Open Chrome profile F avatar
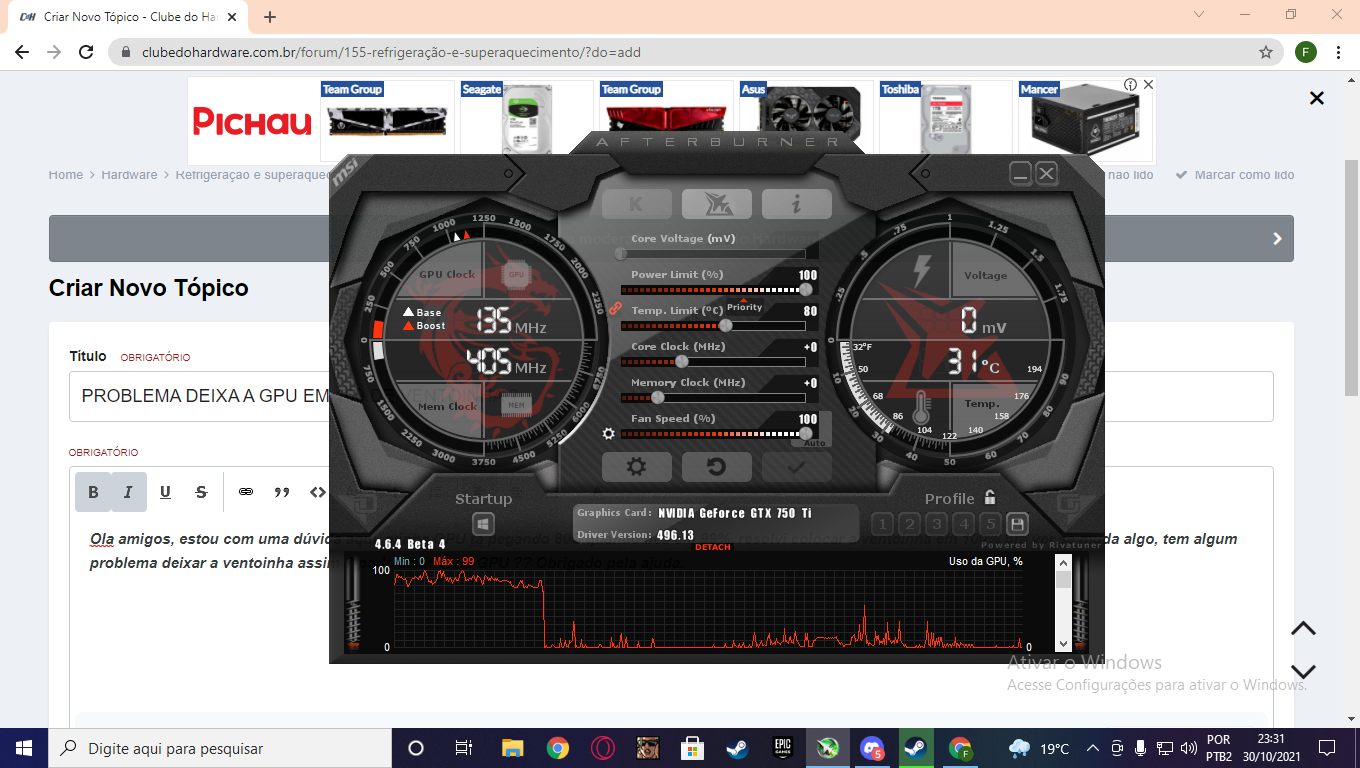The width and height of the screenshot is (1360, 768). (x=1305, y=52)
